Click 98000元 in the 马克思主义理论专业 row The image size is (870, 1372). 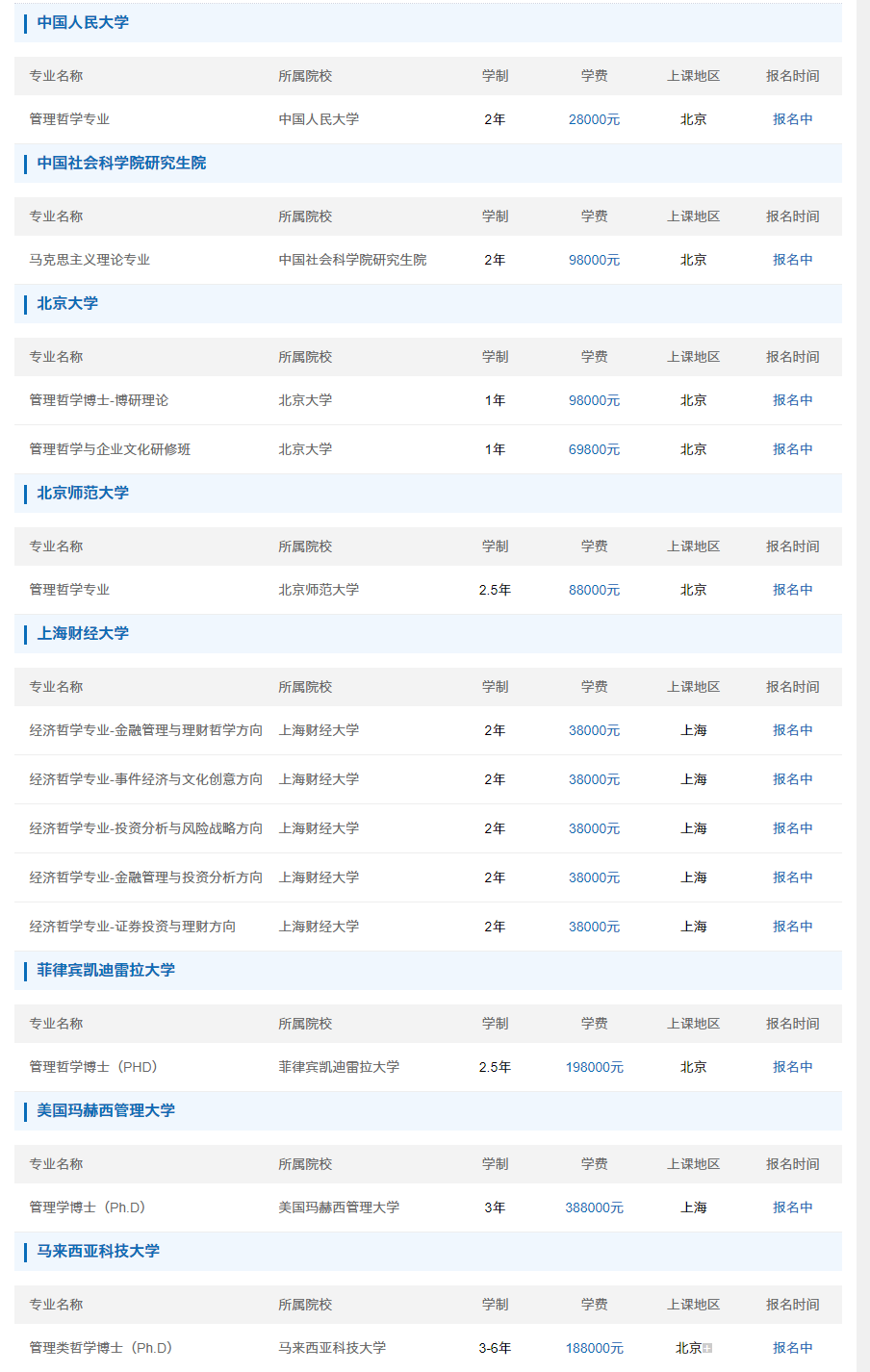(x=594, y=260)
